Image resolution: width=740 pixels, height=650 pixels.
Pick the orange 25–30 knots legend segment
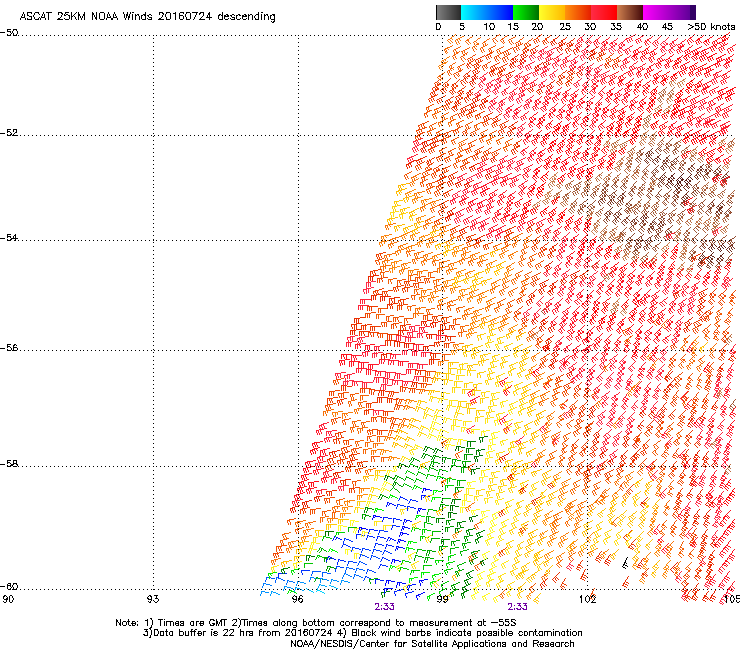[x=578, y=12]
